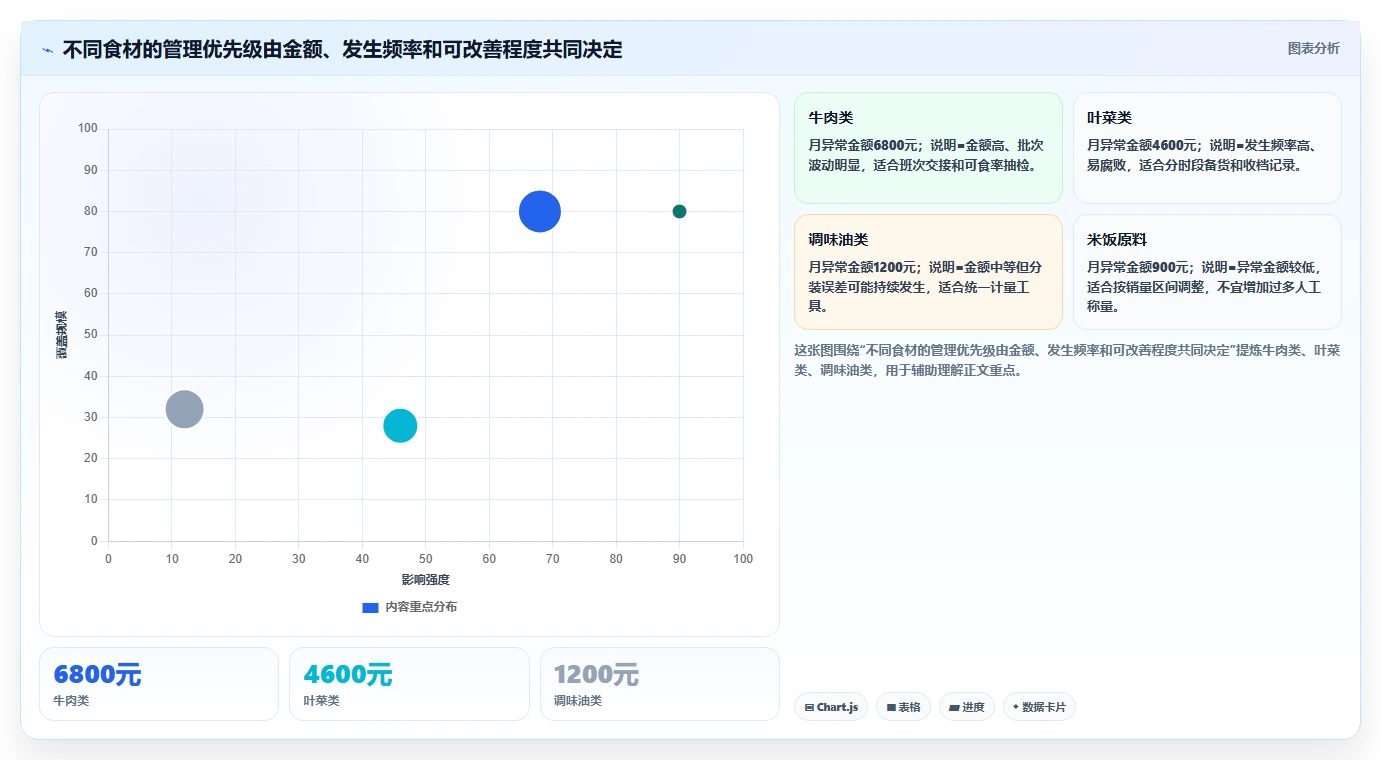Screen dimensions: 1381x760
Task: Click the 调味油类 label under 1200元
Action: click(578, 701)
